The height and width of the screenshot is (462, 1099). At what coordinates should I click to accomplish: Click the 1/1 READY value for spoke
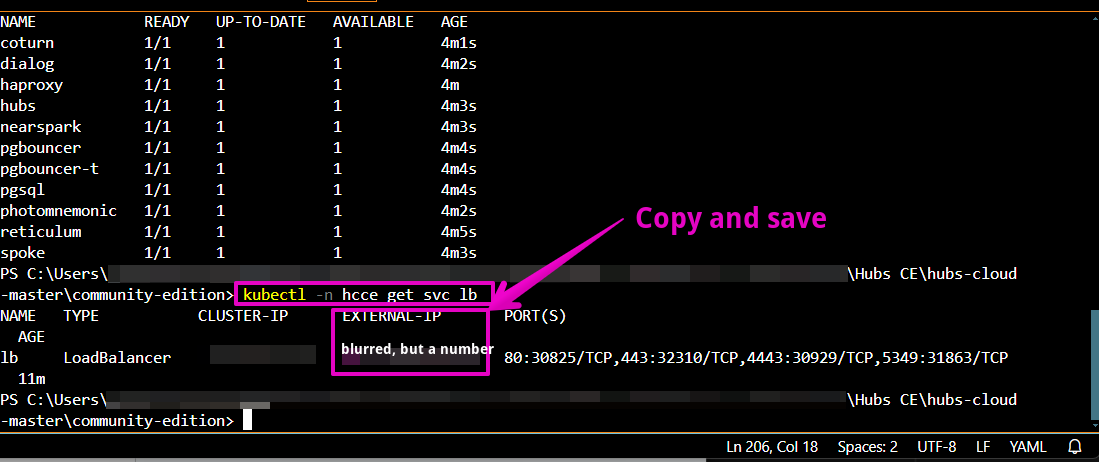pos(158,253)
